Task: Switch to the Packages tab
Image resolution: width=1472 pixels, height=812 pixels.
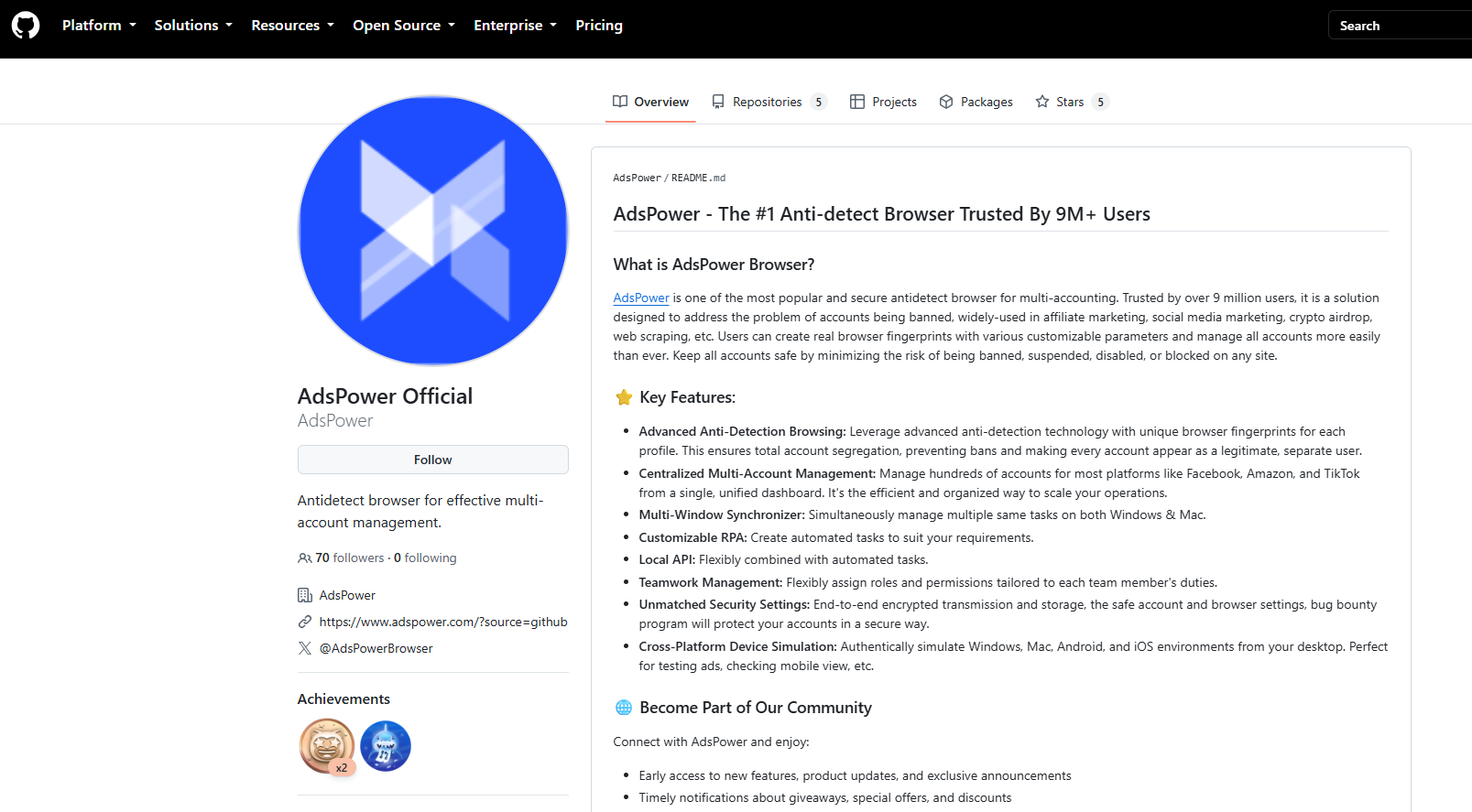Action: tap(976, 102)
